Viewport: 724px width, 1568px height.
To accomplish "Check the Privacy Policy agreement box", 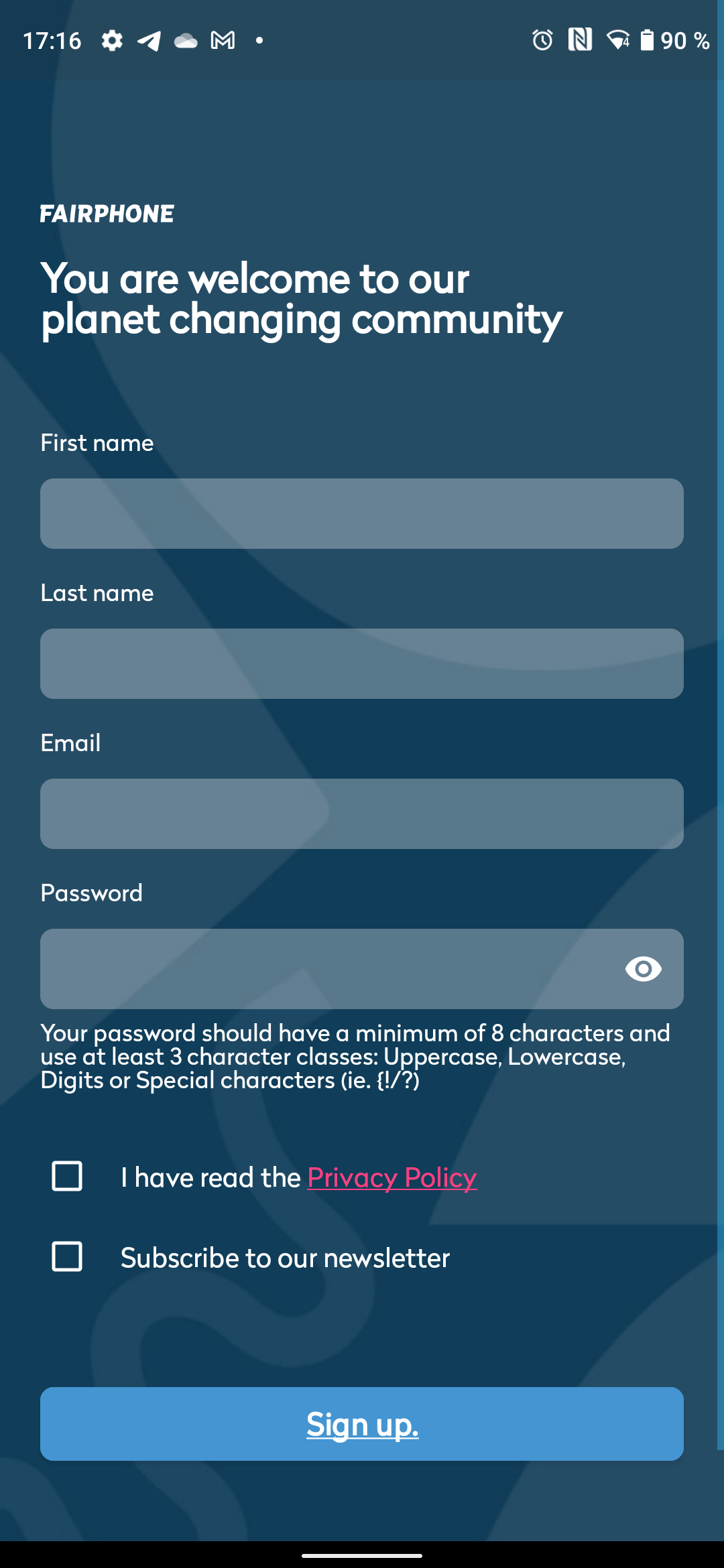I will pos(67,1176).
